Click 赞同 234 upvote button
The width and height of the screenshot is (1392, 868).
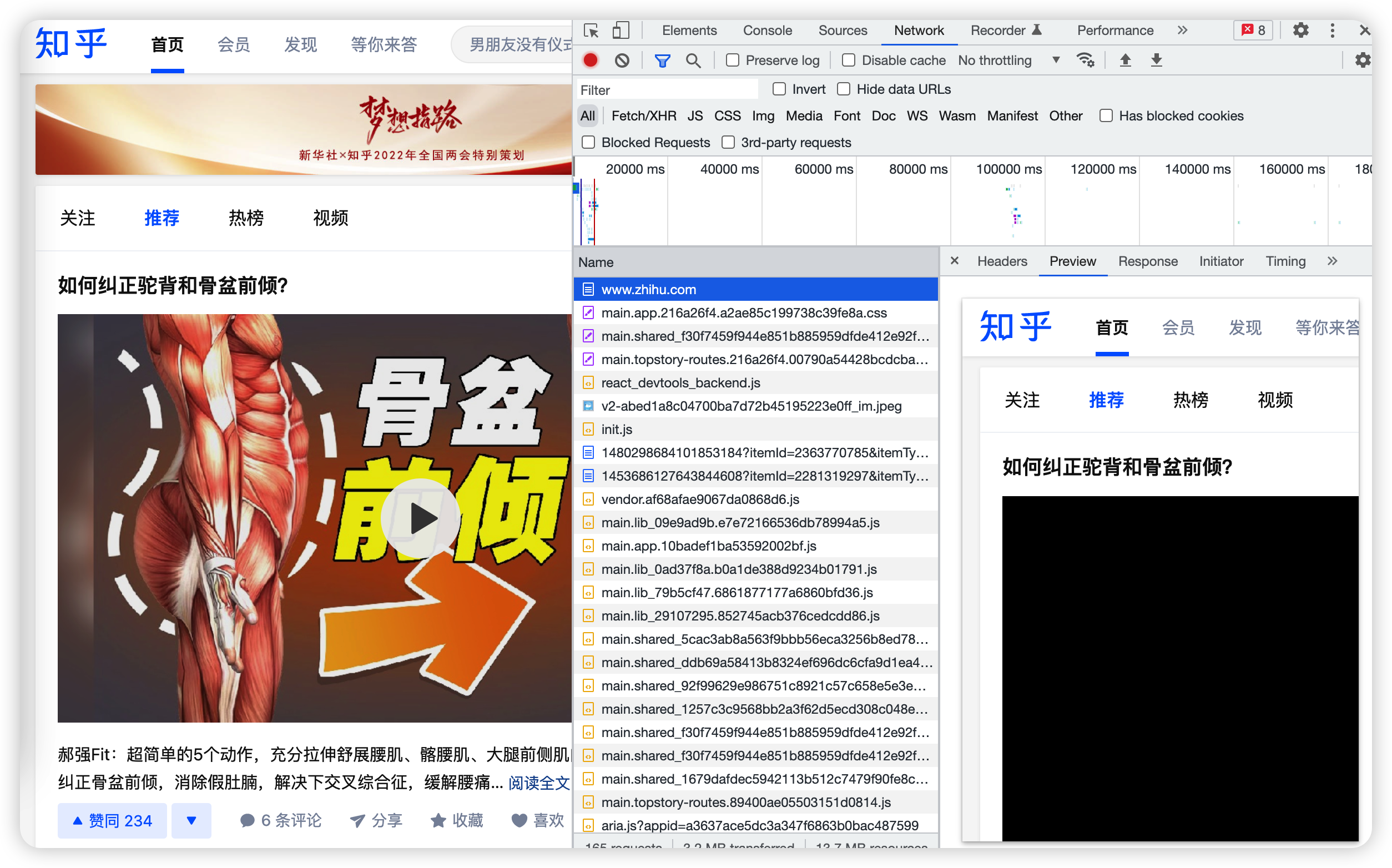pyautogui.click(x=113, y=820)
